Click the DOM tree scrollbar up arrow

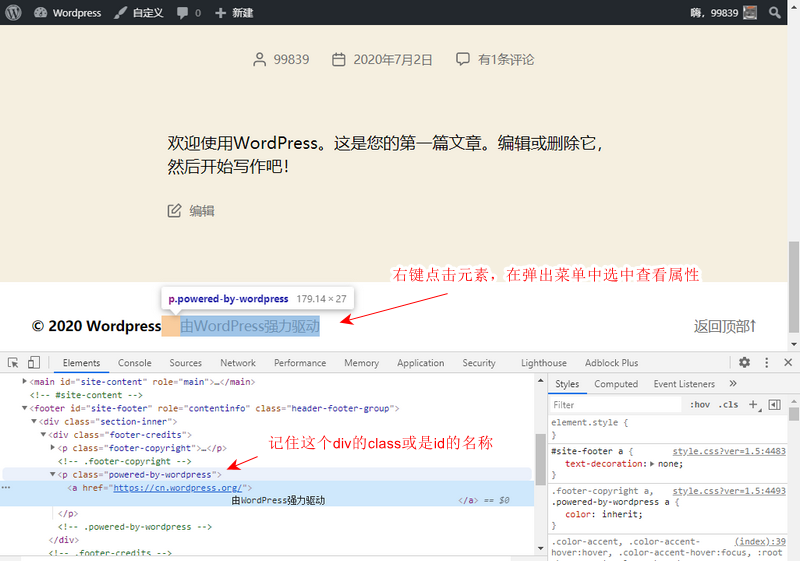(541, 380)
